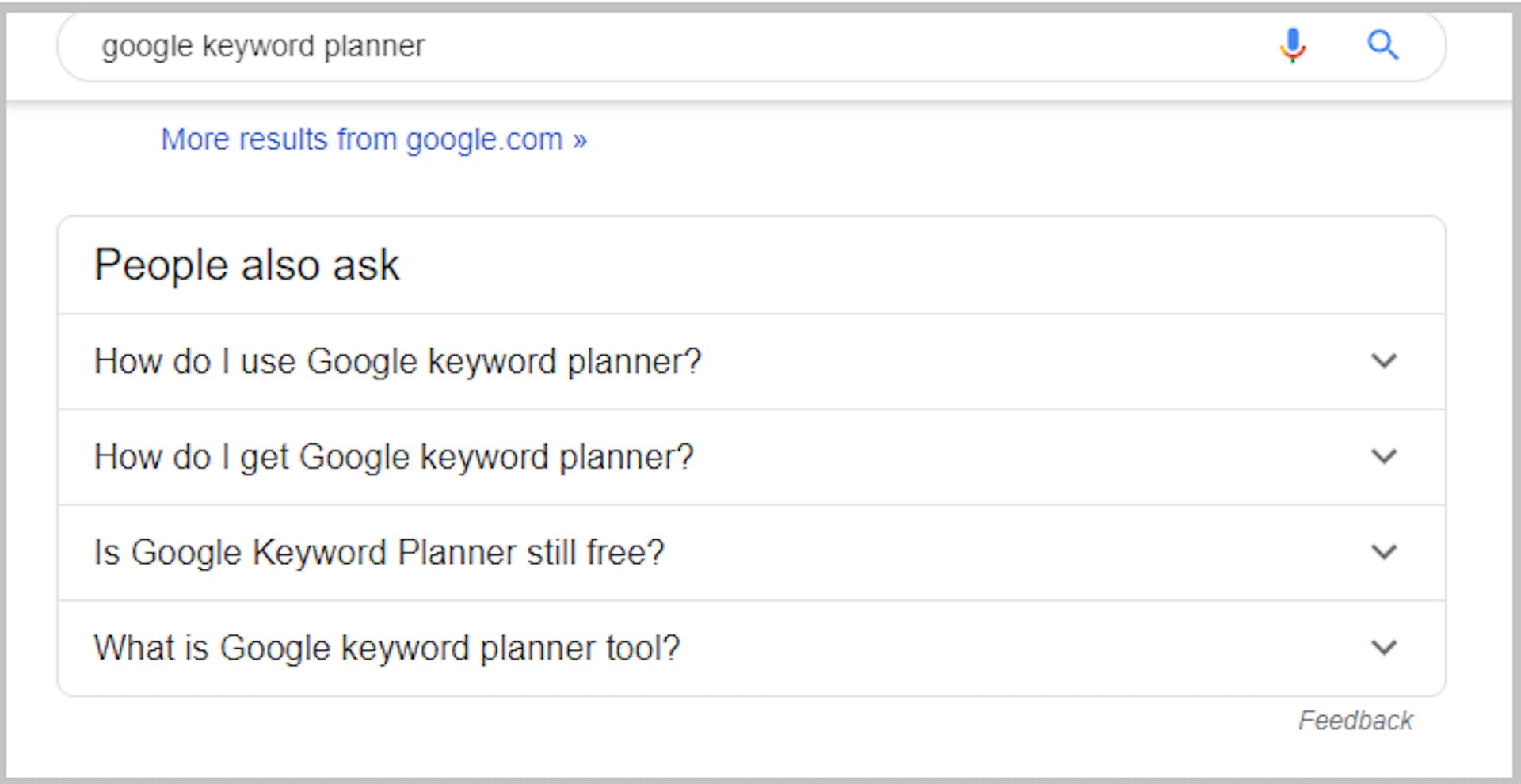The height and width of the screenshot is (784, 1521).
Task: Click the text "Is Google Keyword Planner still free?"
Action: point(379,553)
